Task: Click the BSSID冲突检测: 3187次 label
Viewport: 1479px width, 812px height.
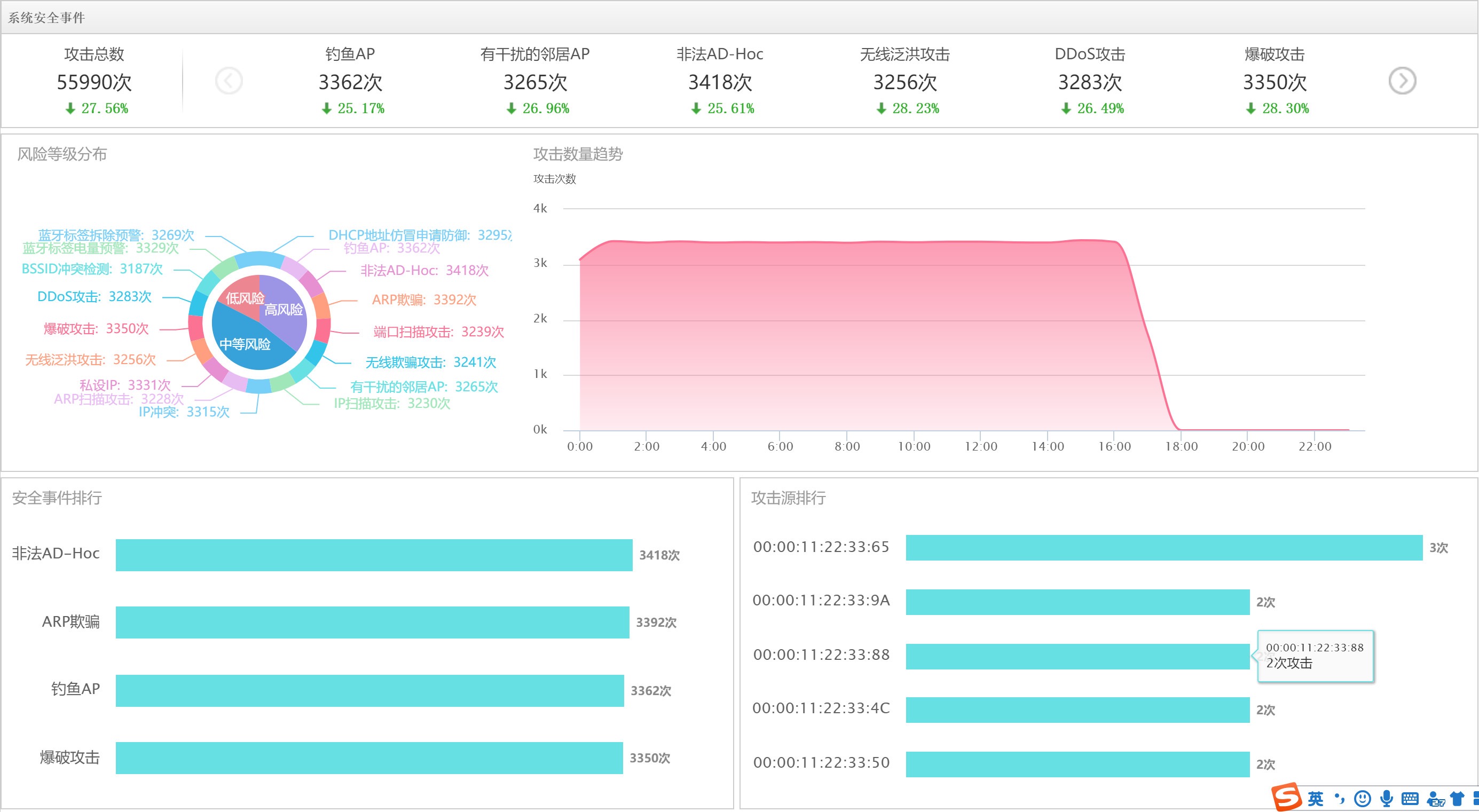Action: (92, 269)
